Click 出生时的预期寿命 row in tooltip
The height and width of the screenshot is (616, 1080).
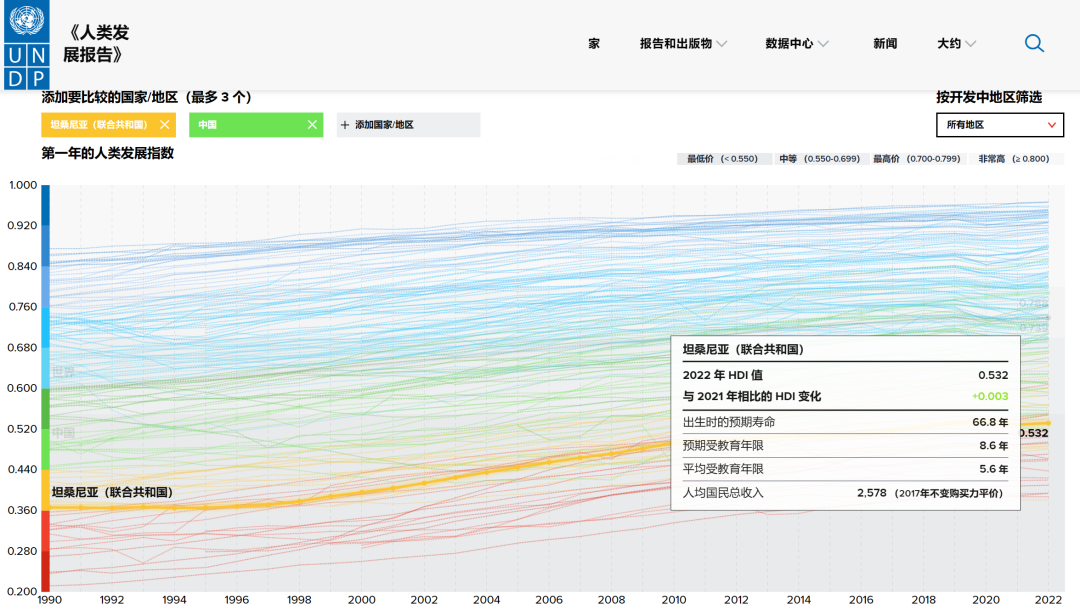[845, 422]
